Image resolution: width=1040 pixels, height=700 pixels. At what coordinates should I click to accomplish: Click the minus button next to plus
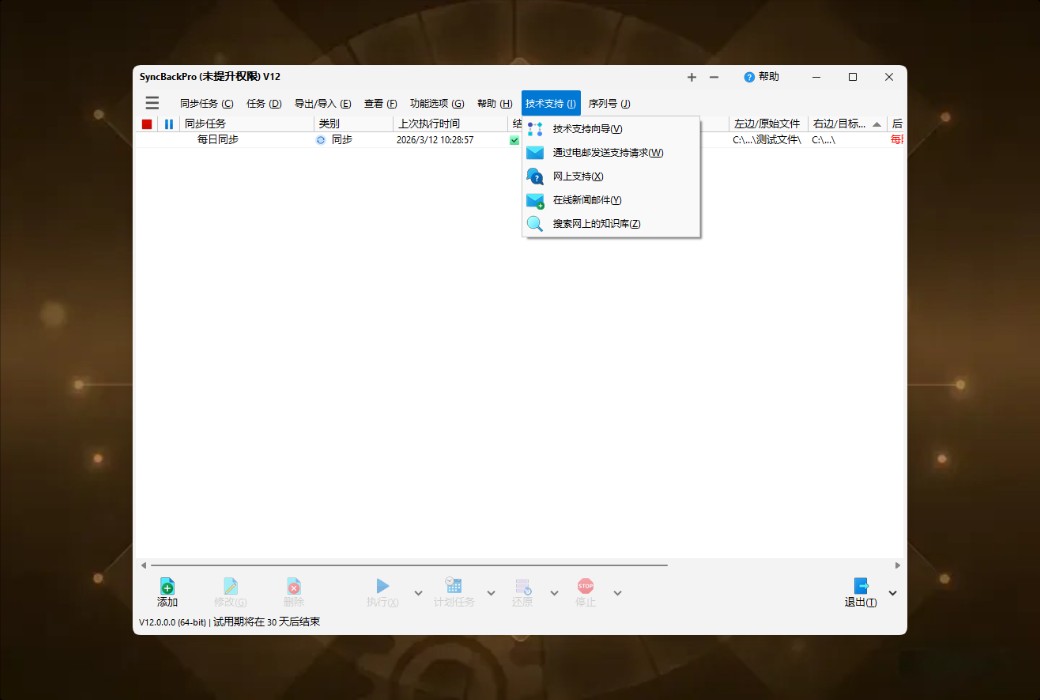tap(714, 77)
